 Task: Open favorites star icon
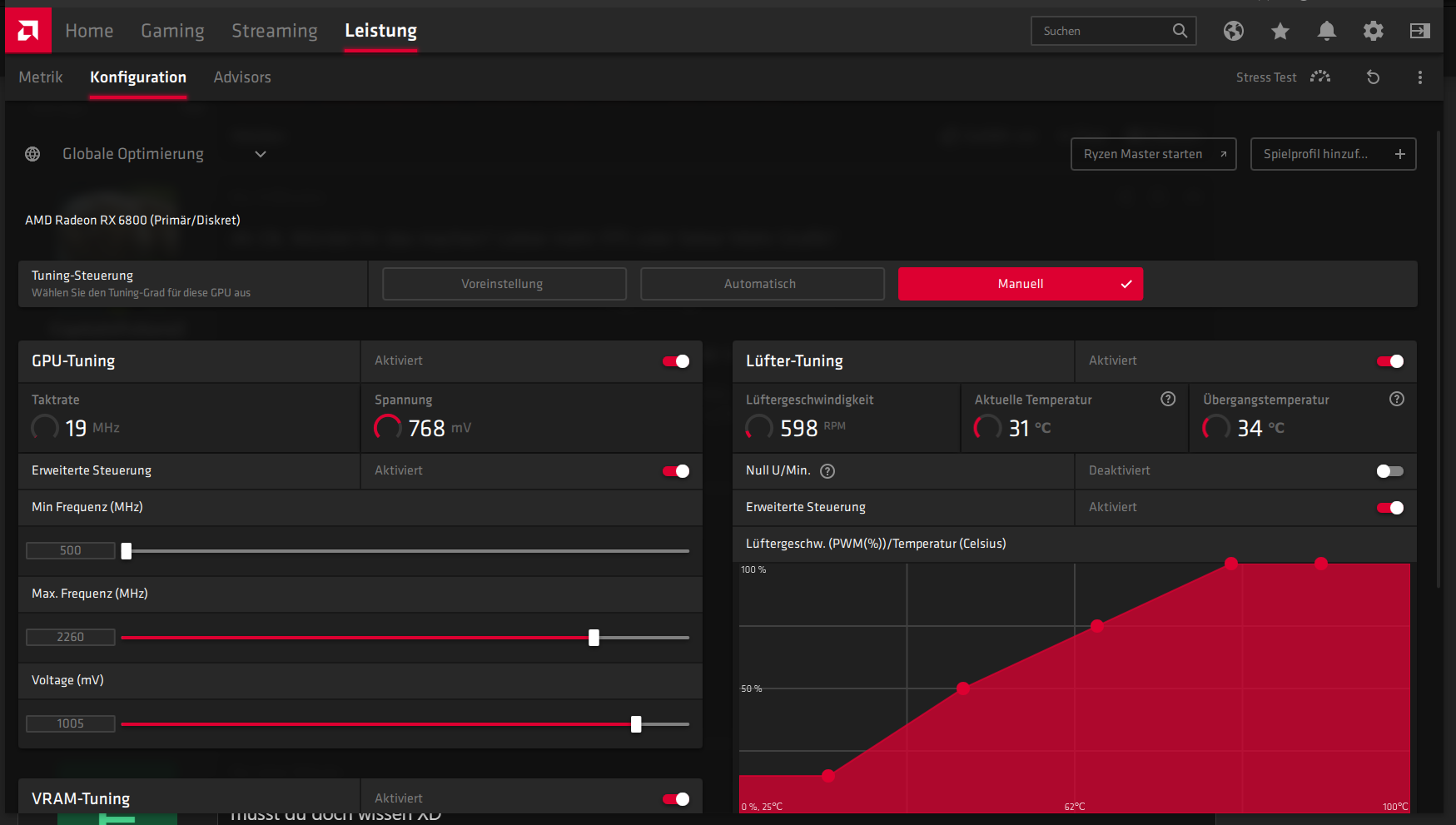[x=1280, y=31]
